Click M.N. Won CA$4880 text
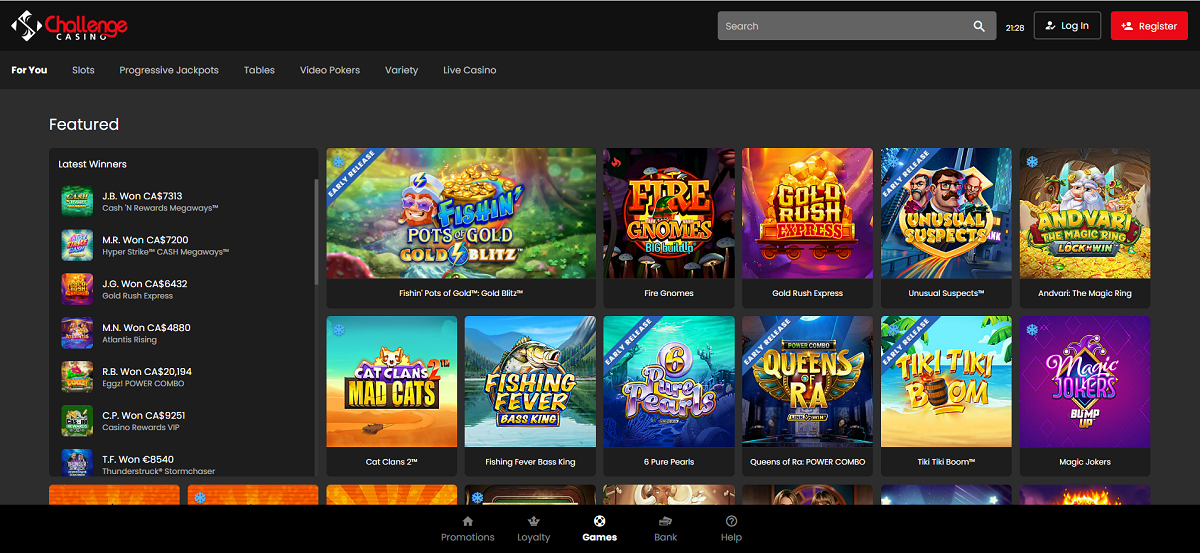This screenshot has width=1200, height=553. [x=146, y=328]
